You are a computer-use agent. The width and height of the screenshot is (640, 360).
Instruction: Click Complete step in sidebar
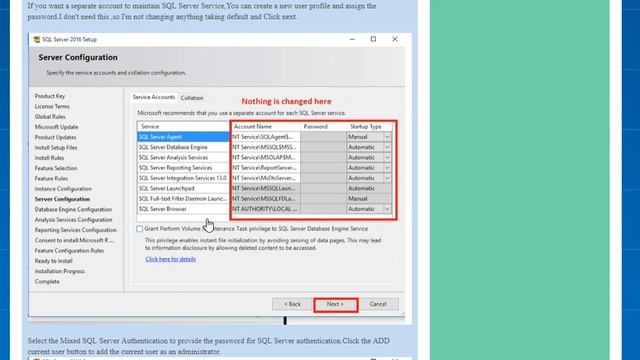47,282
